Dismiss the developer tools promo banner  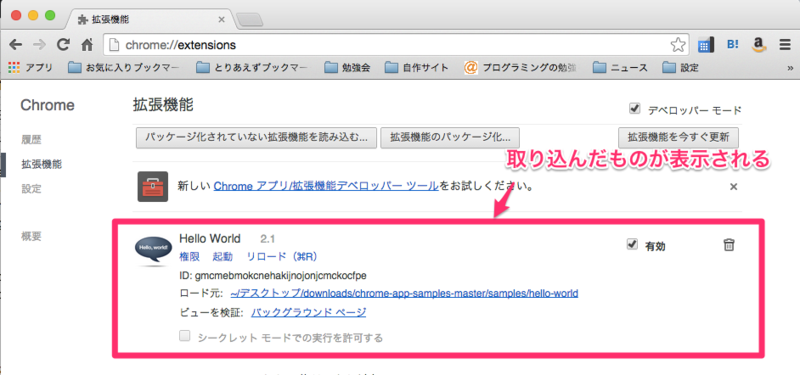[733, 187]
